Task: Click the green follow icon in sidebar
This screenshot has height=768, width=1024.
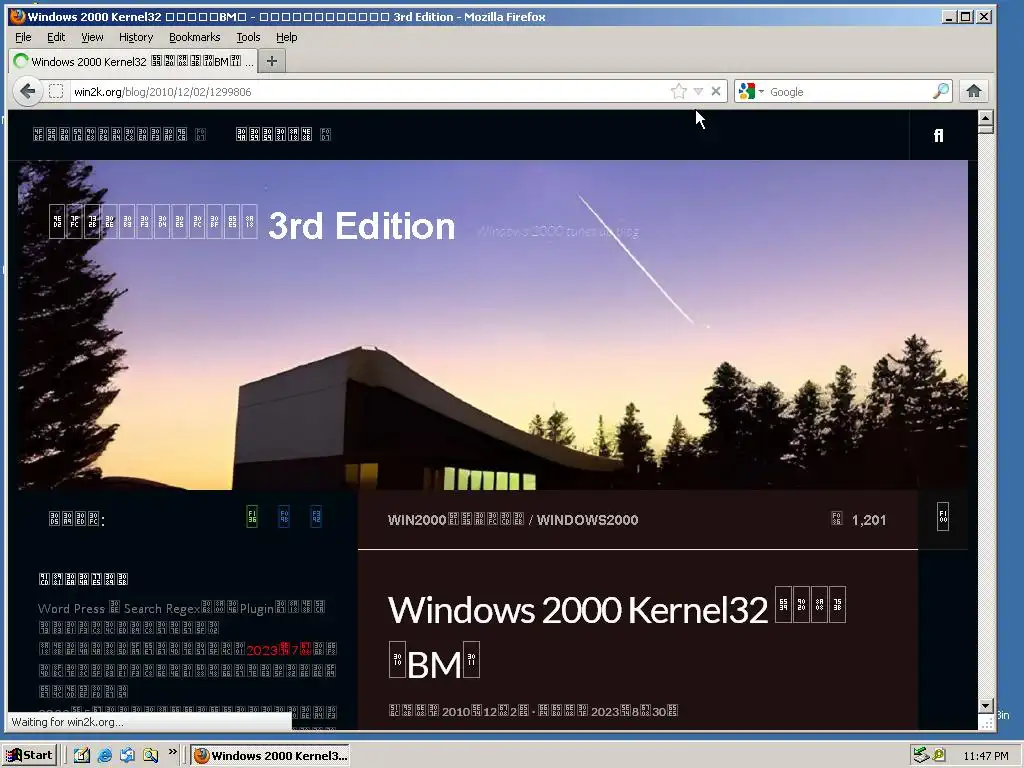Action: coord(252,517)
